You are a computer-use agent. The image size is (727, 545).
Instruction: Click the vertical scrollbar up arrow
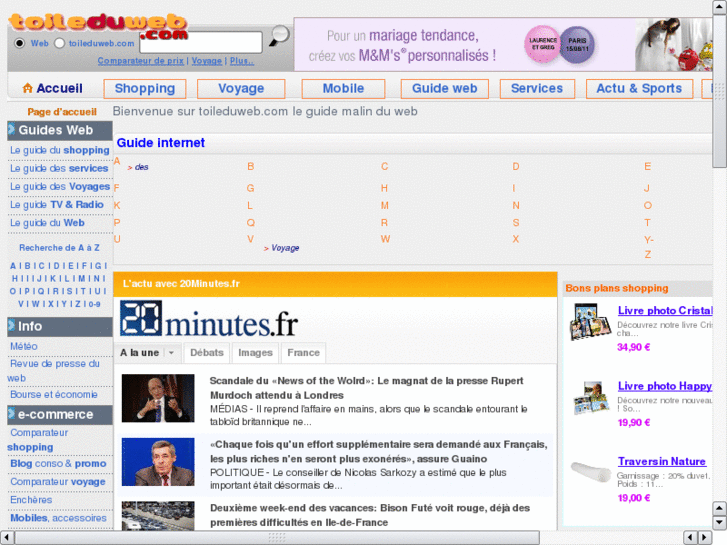click(x=719, y=7)
